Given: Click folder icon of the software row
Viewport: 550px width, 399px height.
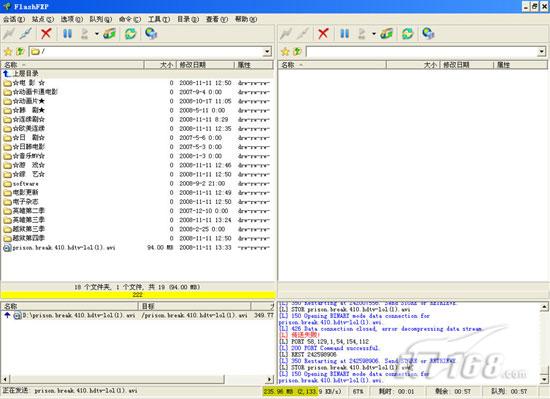Looking at the screenshot, I should click(x=7, y=183).
